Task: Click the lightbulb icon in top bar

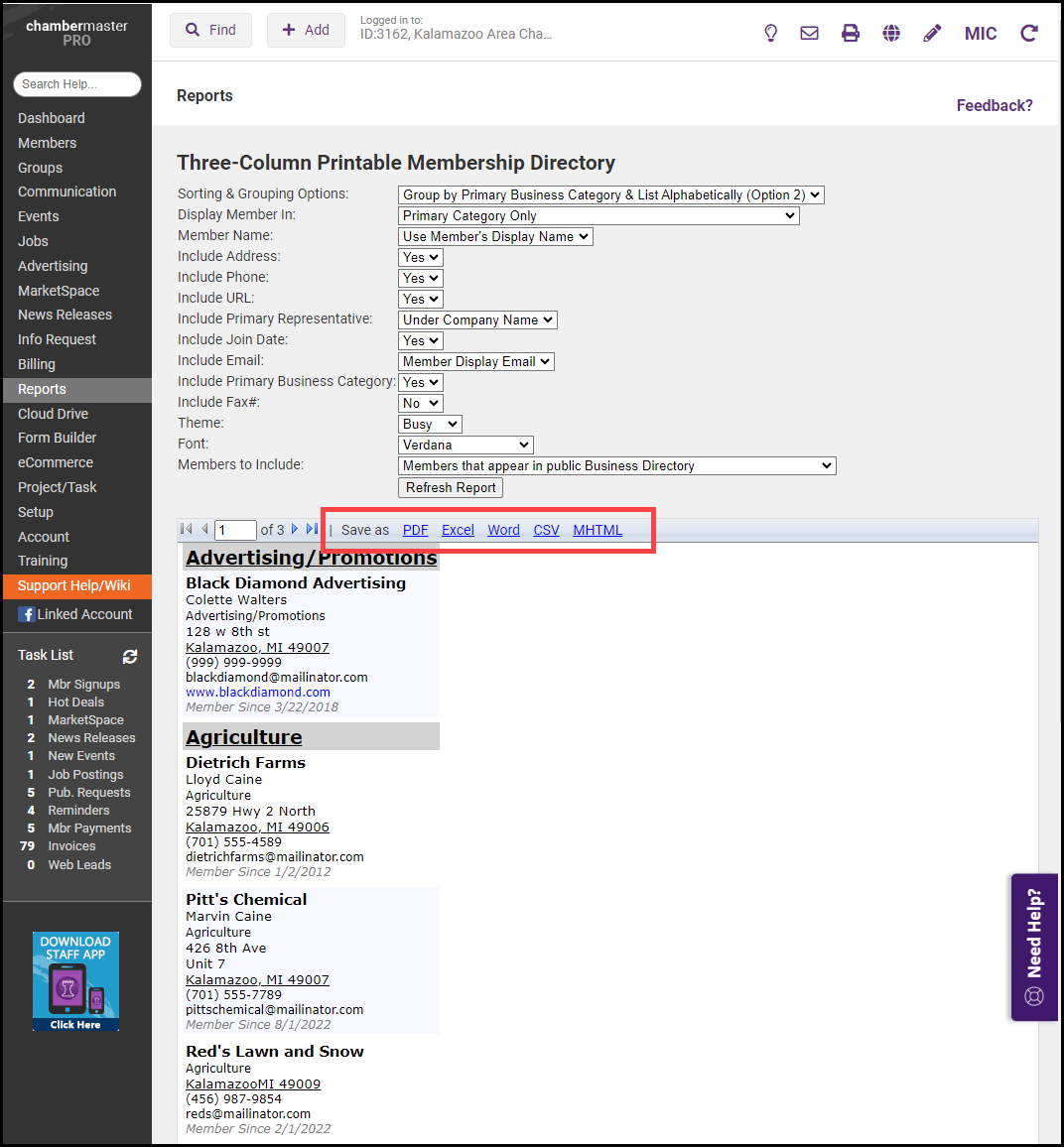Action: (770, 33)
